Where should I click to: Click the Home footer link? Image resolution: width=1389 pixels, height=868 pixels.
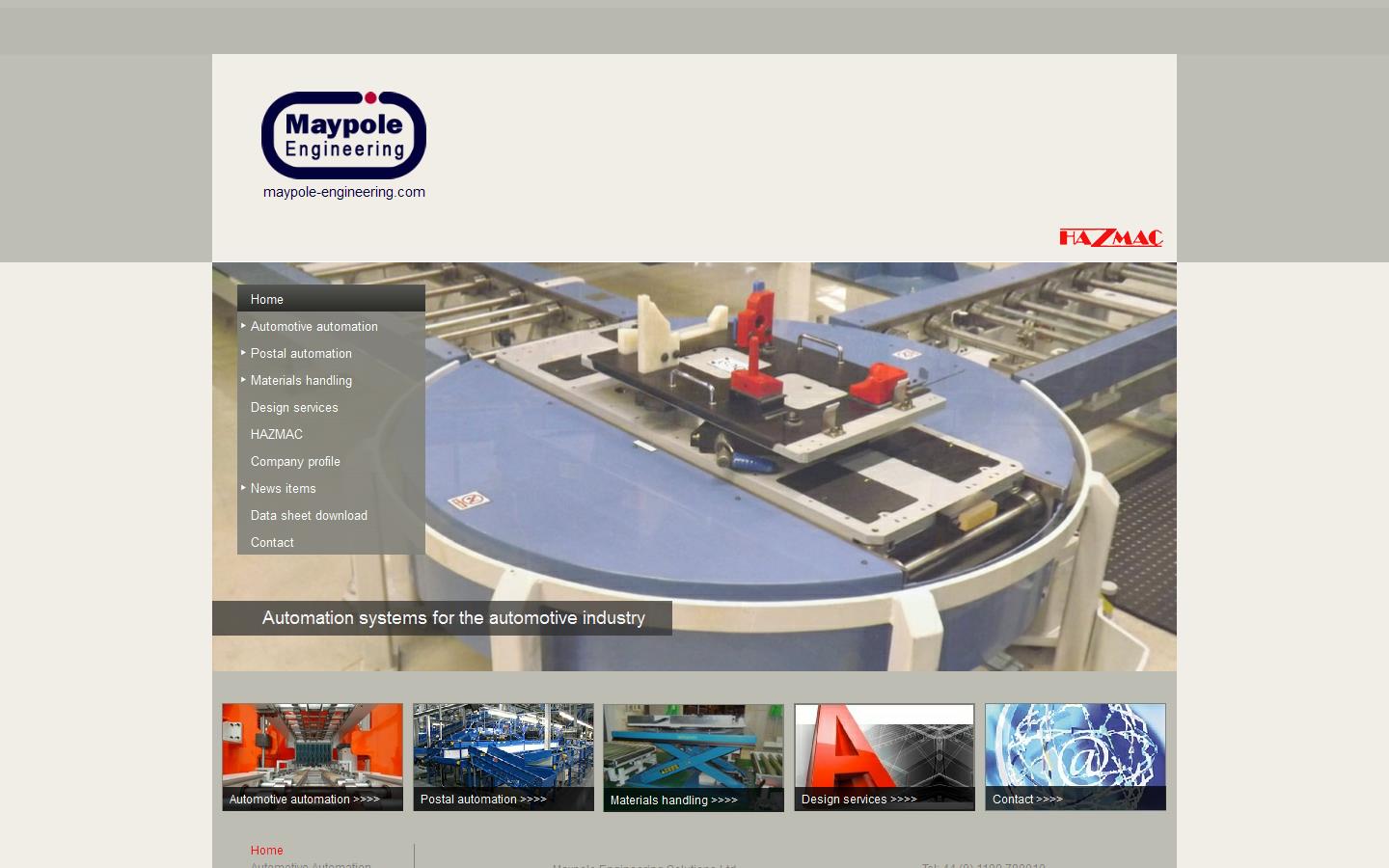[266, 850]
